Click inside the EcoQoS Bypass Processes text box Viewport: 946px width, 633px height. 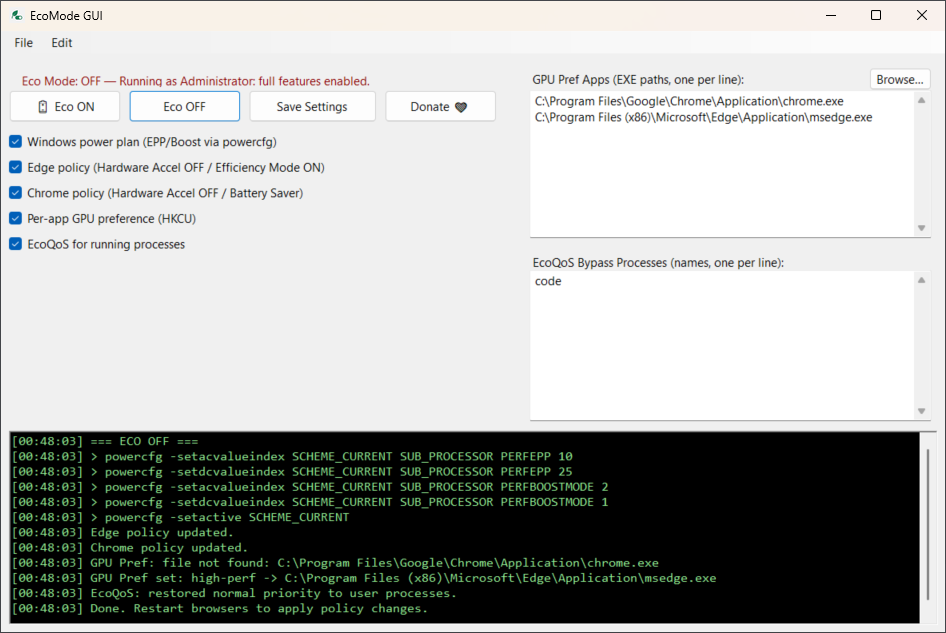720,345
